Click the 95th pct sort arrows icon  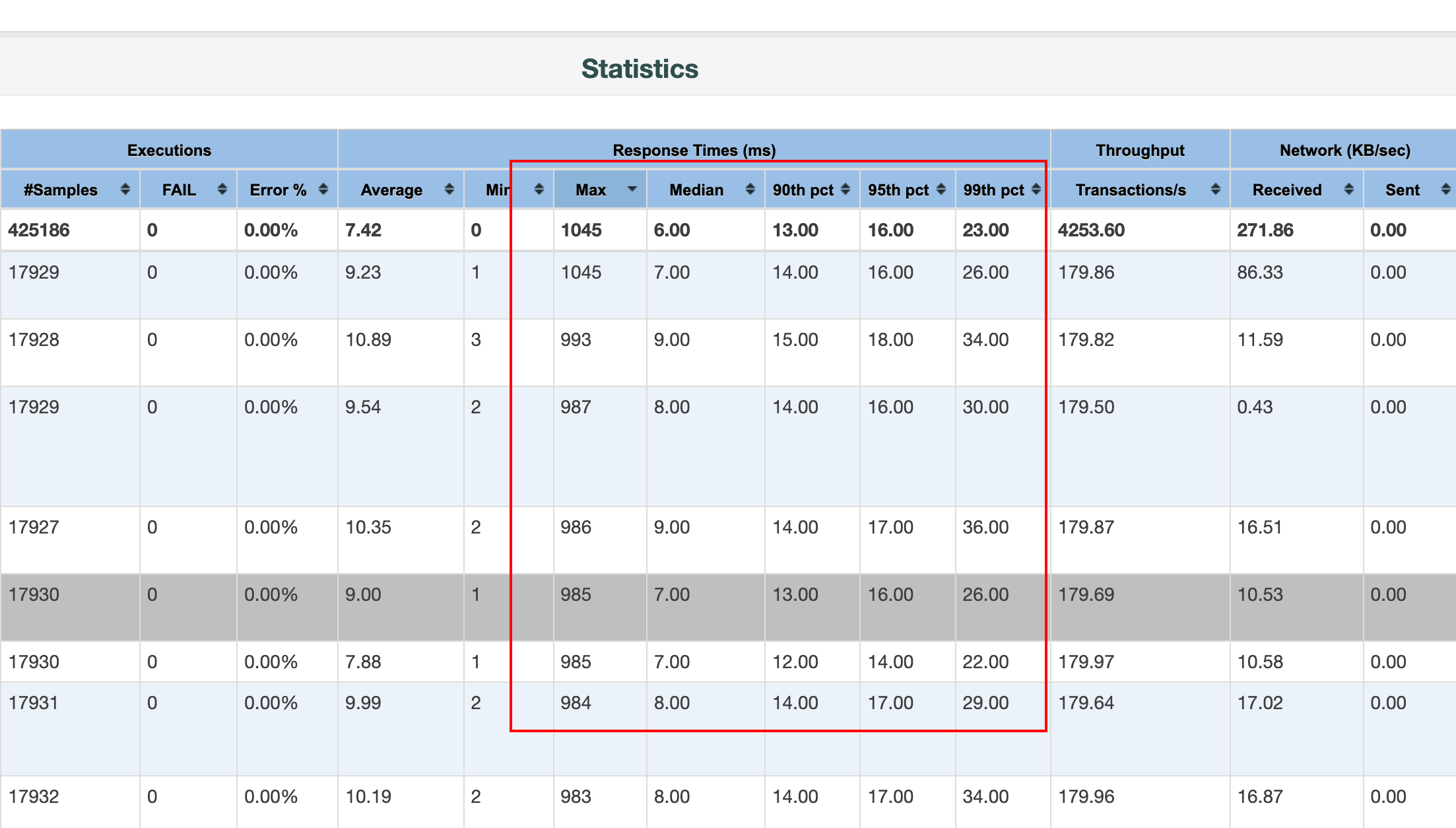(941, 190)
